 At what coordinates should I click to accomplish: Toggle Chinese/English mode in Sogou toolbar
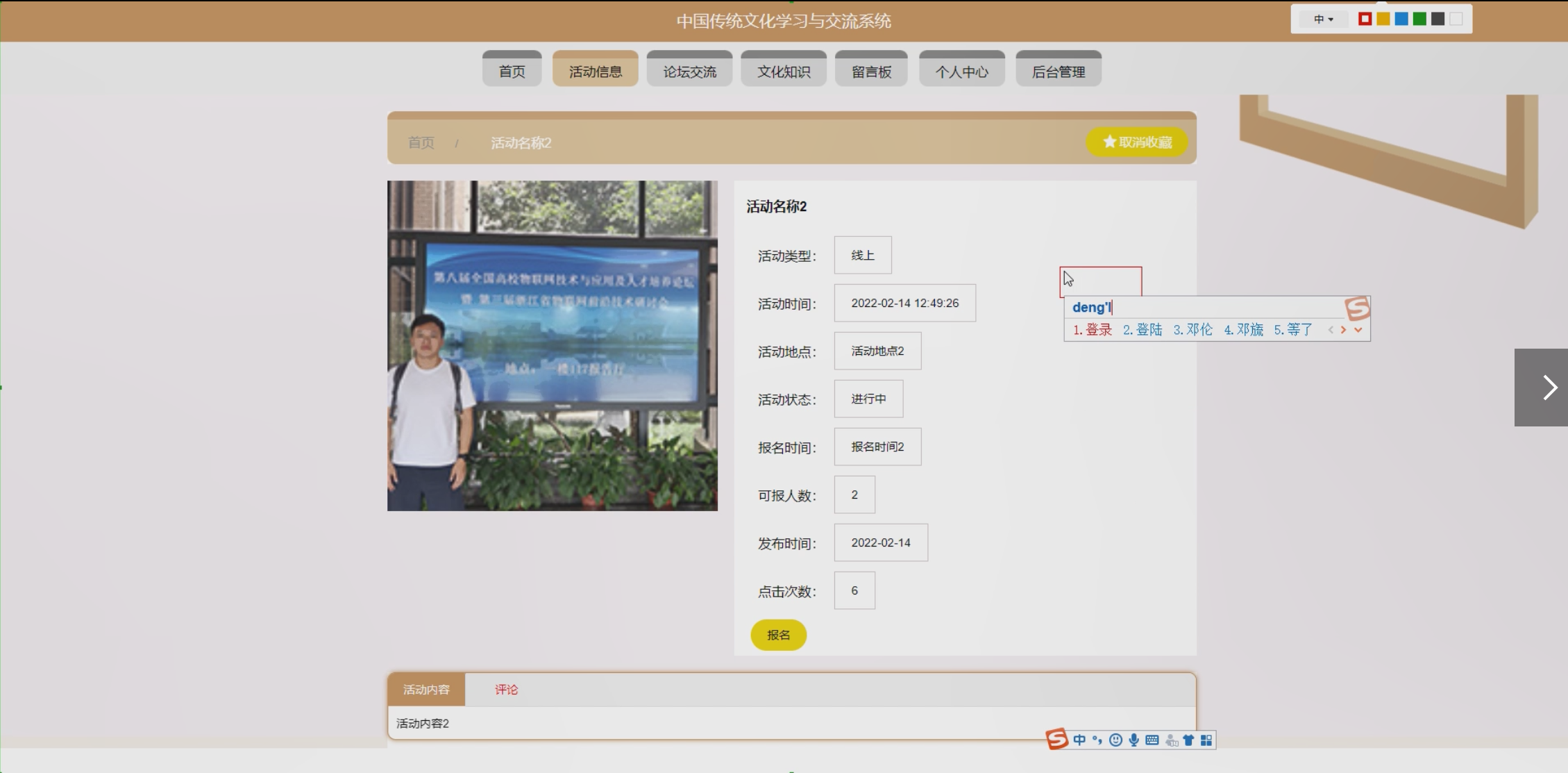tap(1079, 740)
